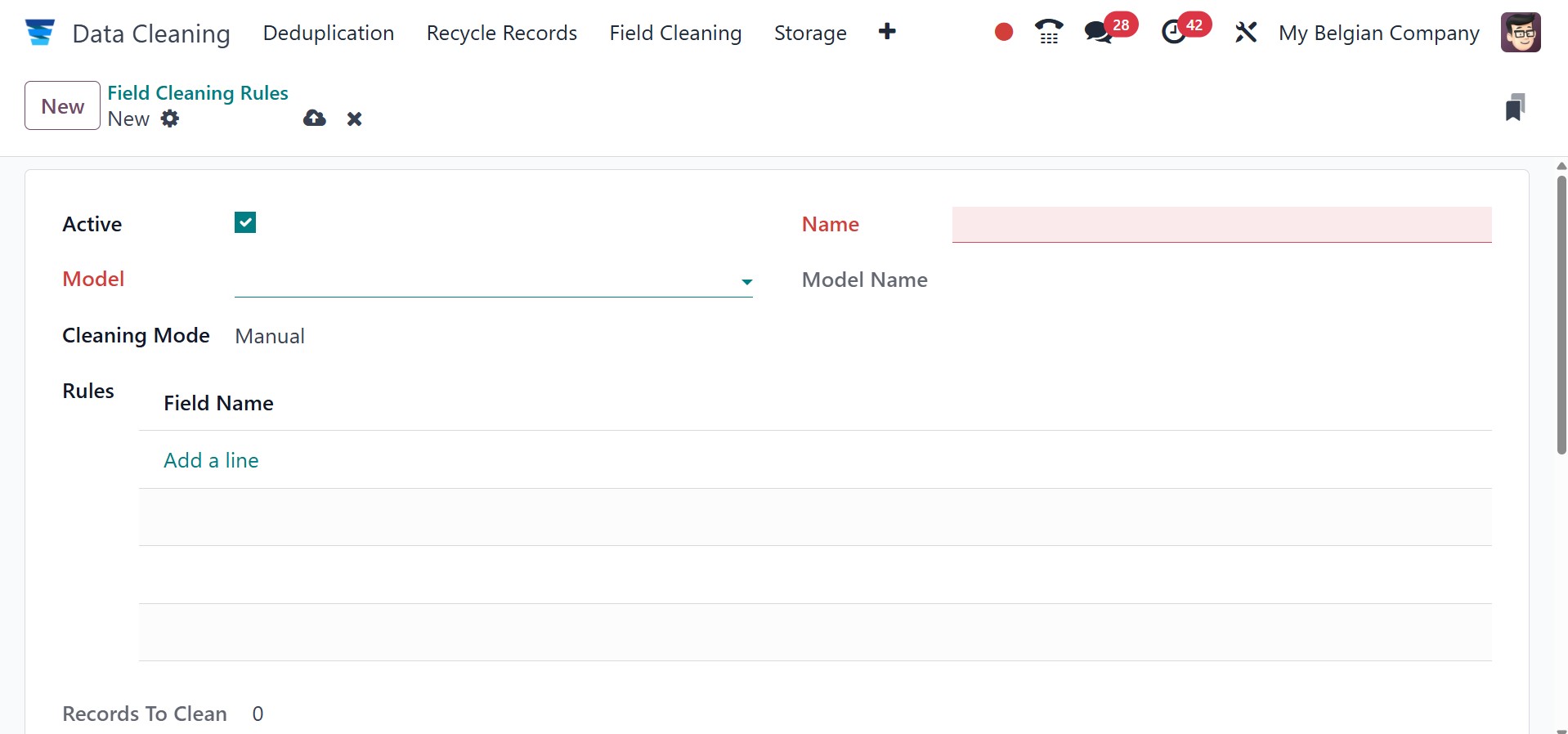Open the Field Cleaning menu
The width and height of the screenshot is (1568, 734).
tap(675, 33)
